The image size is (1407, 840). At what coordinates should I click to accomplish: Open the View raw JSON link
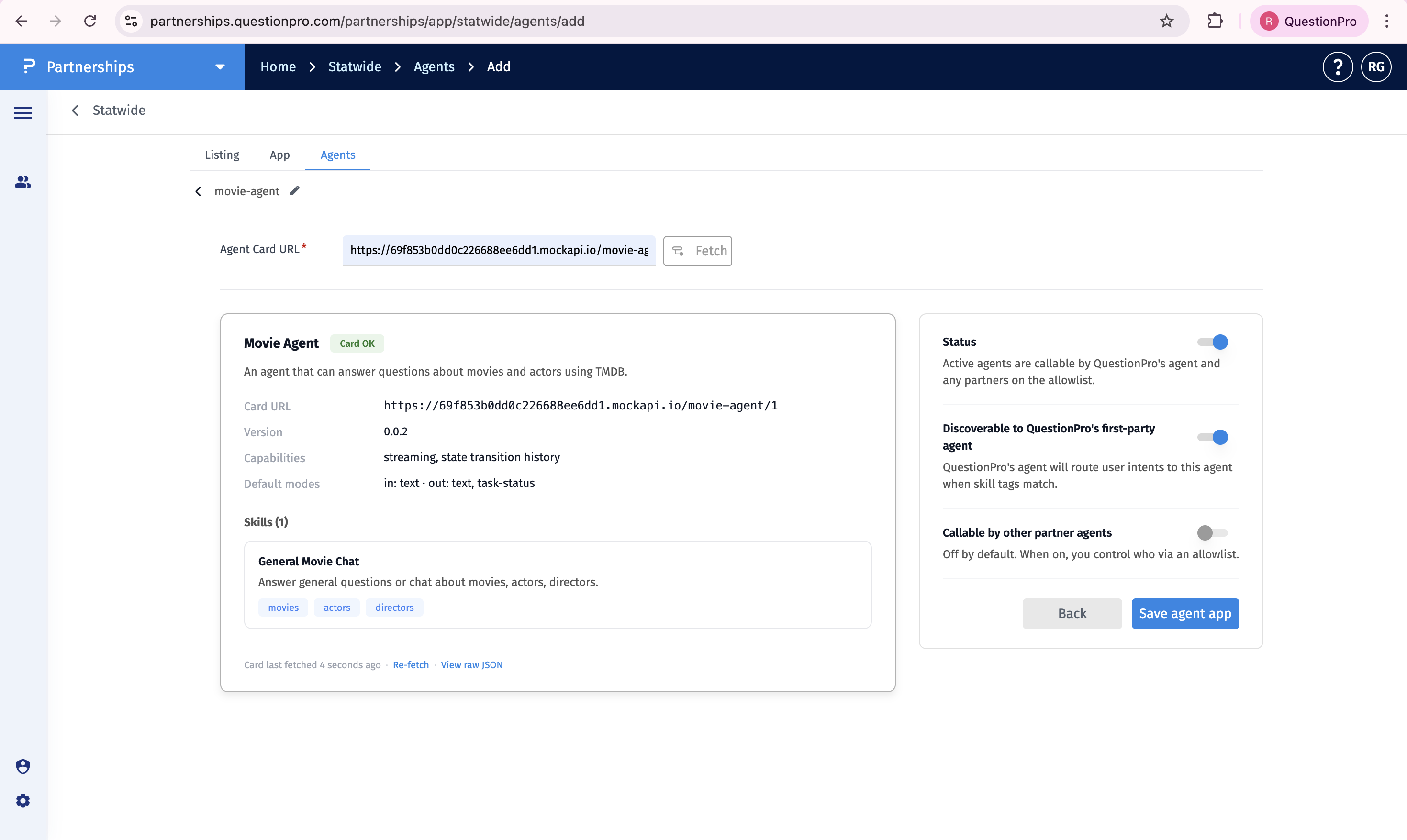point(472,664)
